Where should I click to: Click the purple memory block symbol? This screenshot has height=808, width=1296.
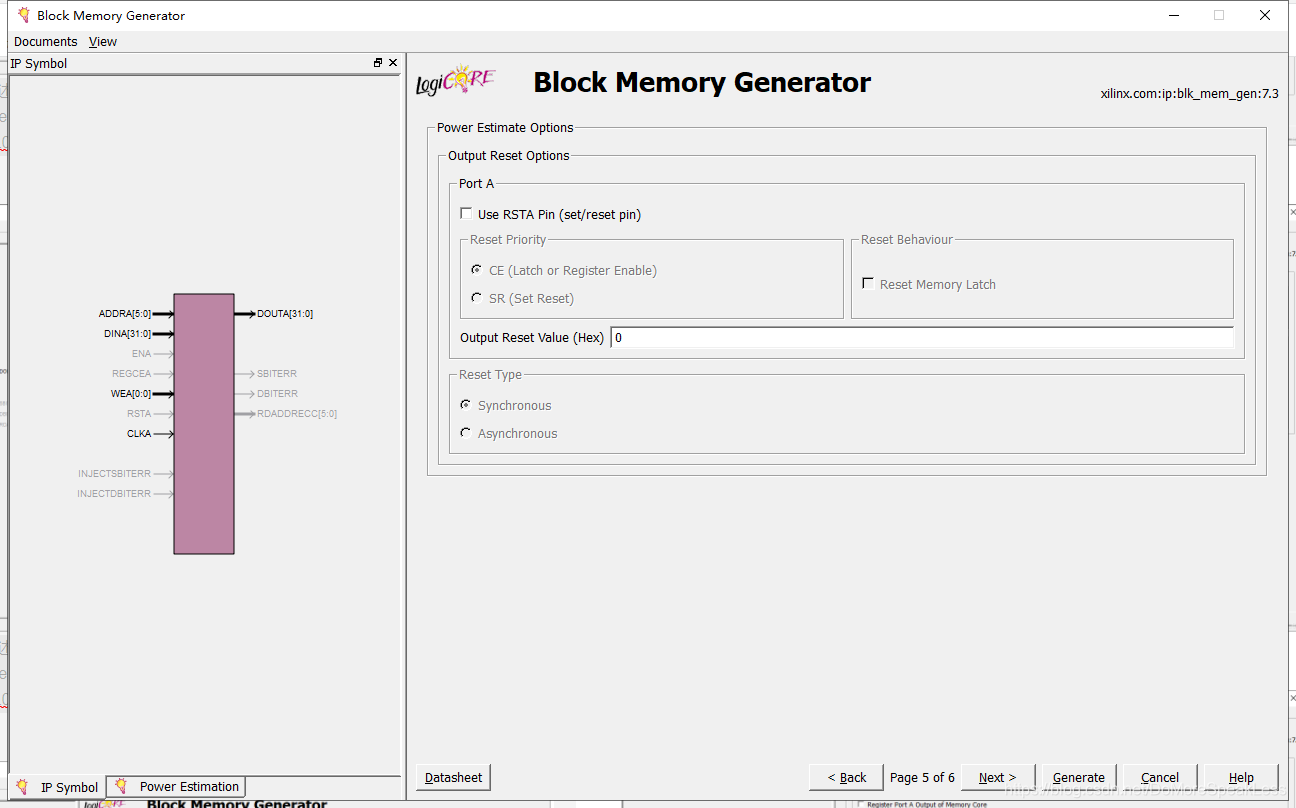204,424
